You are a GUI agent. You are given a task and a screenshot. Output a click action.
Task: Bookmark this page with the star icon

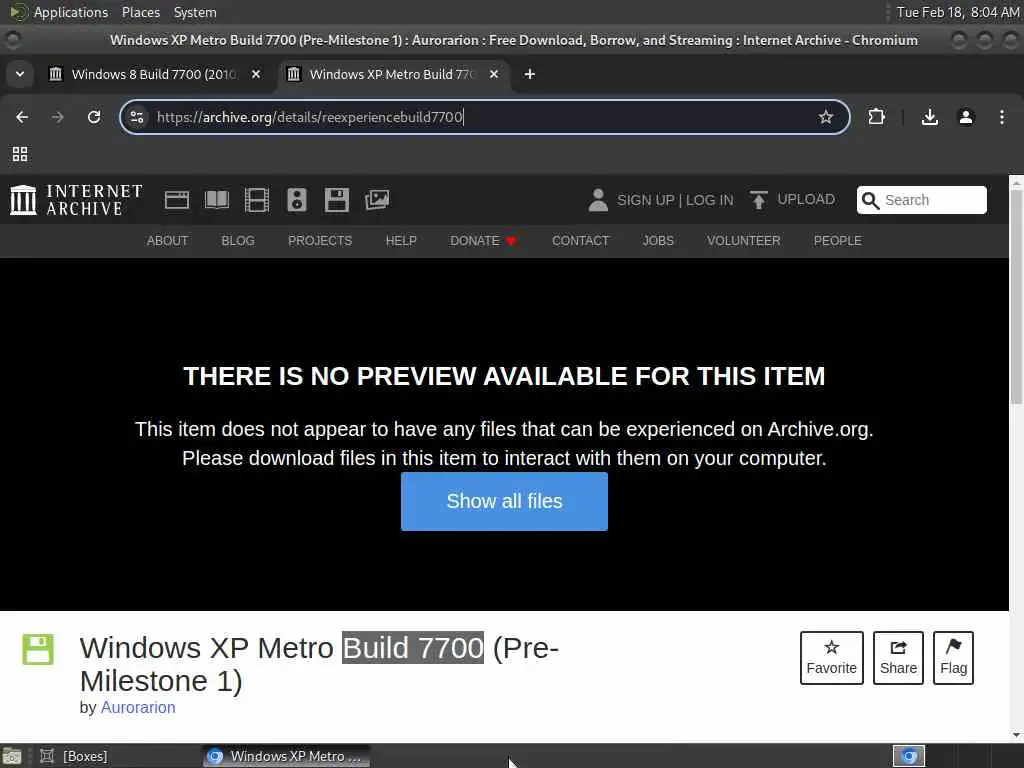[x=825, y=117]
